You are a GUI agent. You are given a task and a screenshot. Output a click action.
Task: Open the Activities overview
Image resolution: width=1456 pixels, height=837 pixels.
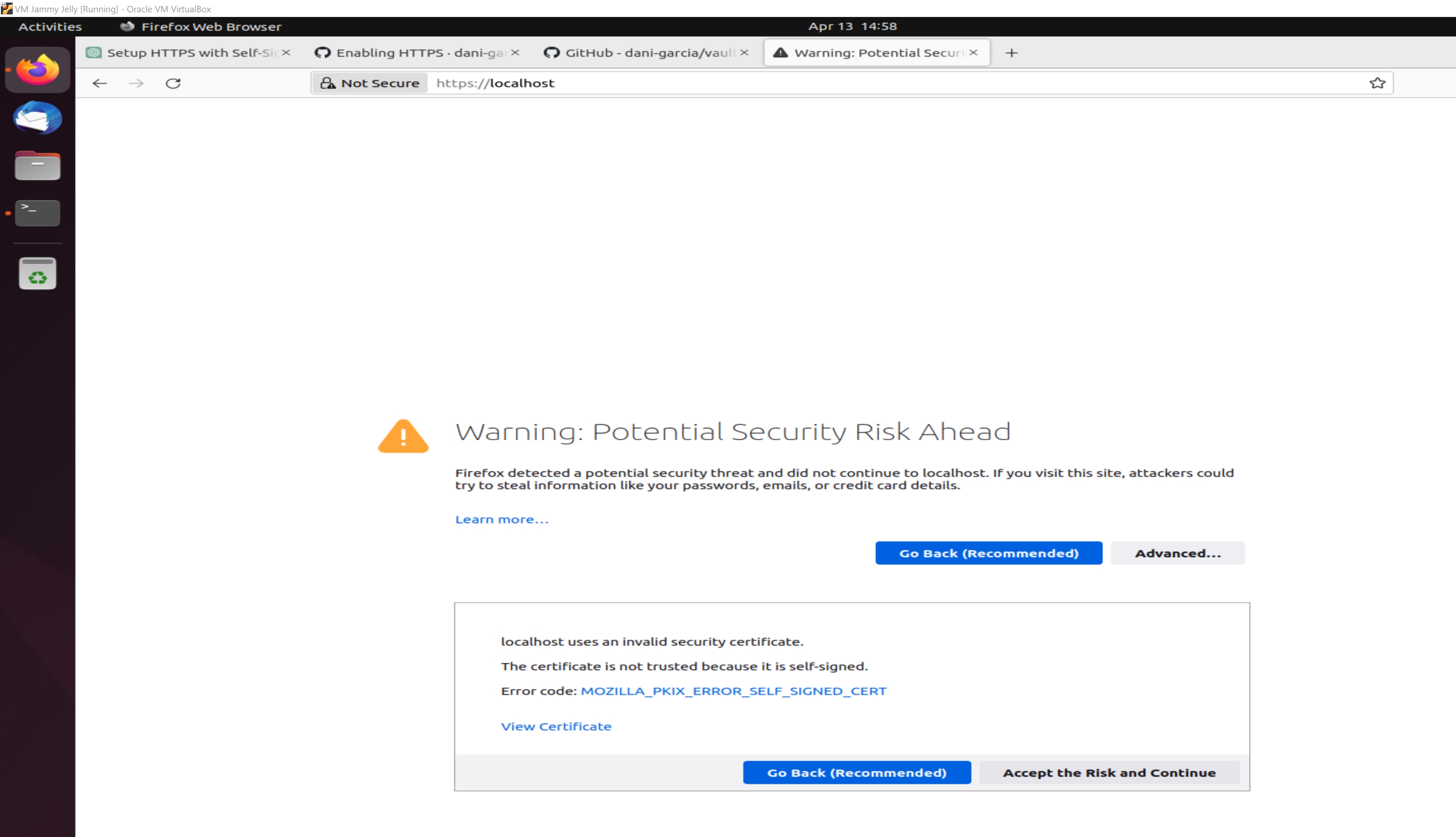pos(50,26)
